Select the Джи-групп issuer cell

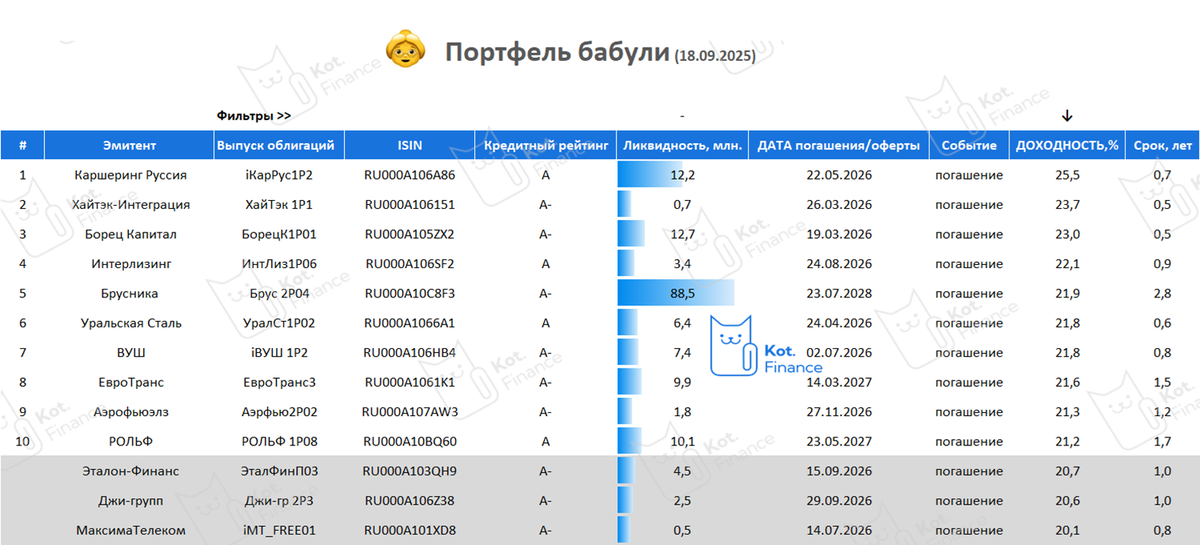pos(130,500)
